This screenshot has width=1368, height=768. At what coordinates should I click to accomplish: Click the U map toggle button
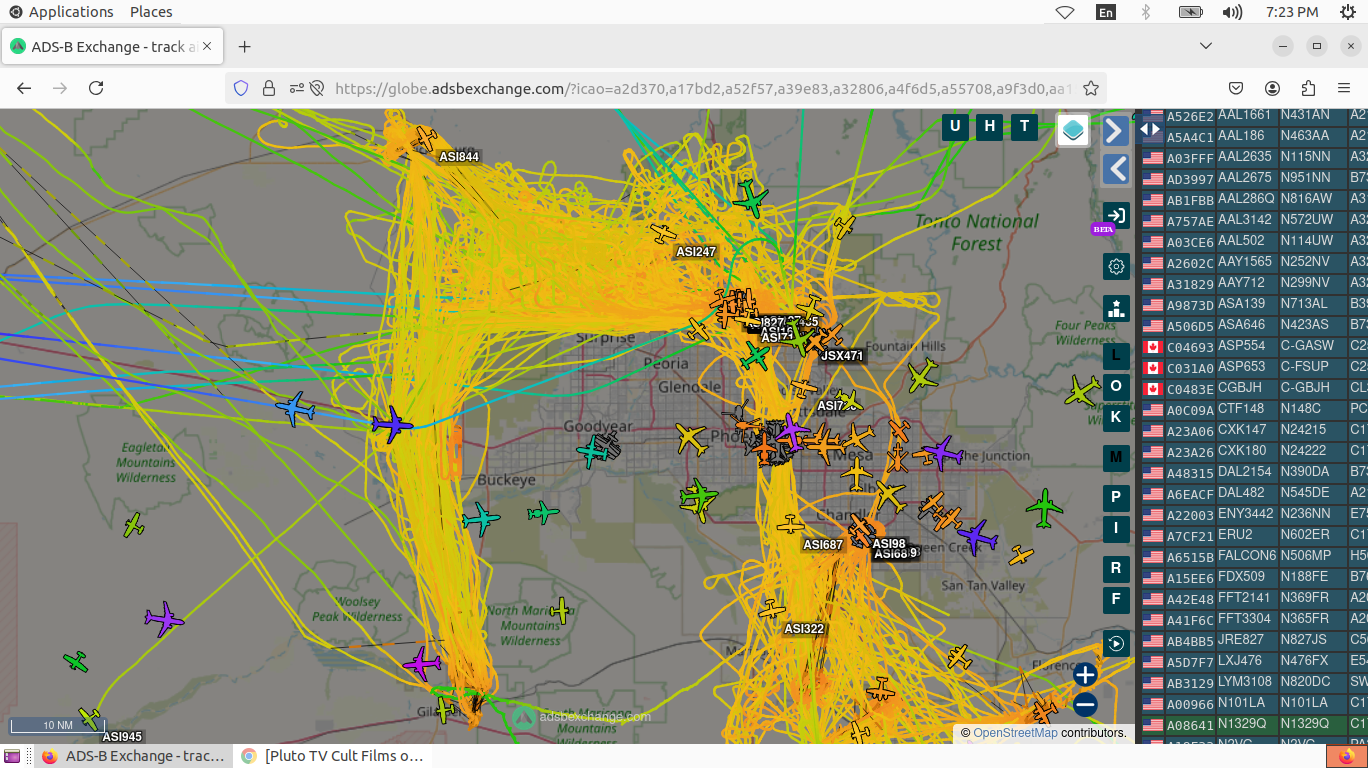(955, 126)
